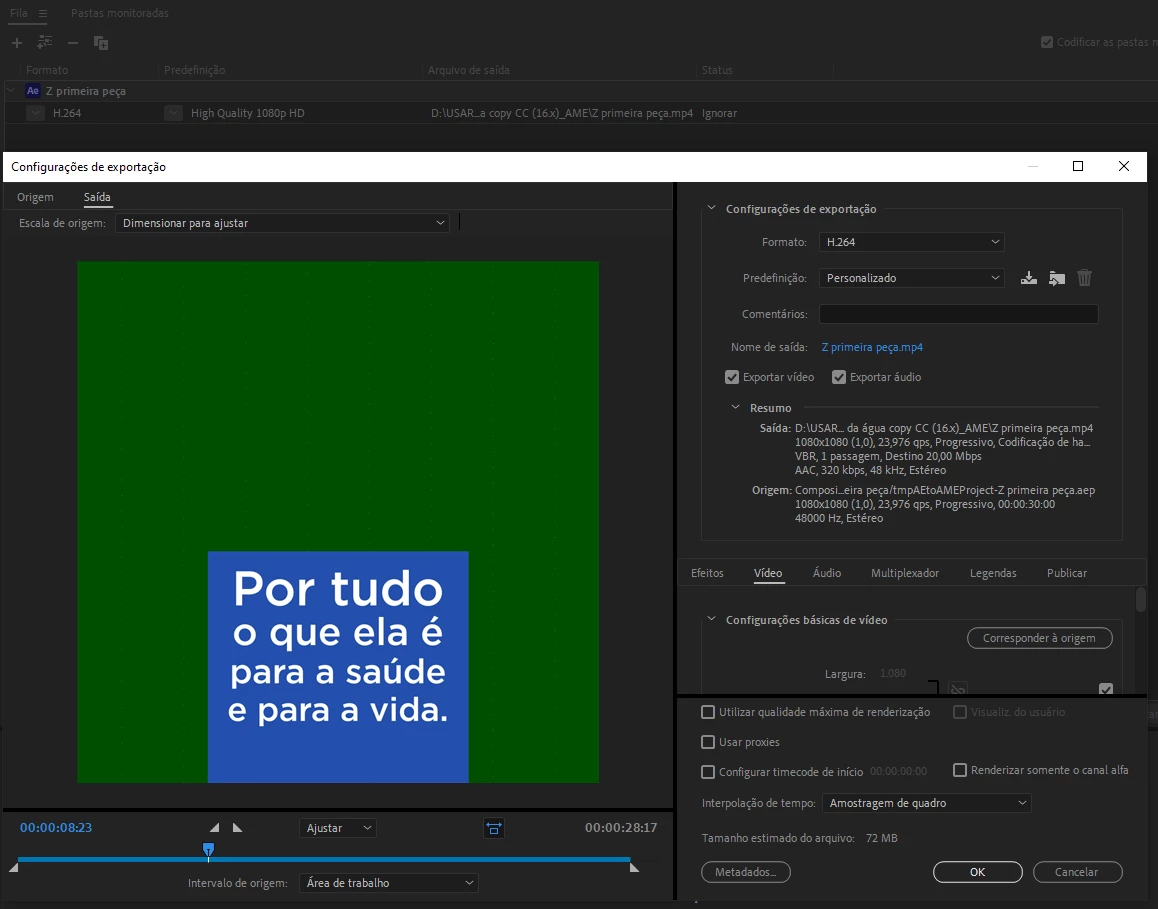Click the set in point marker icon
Image resolution: width=1158 pixels, height=909 pixels.
point(214,828)
